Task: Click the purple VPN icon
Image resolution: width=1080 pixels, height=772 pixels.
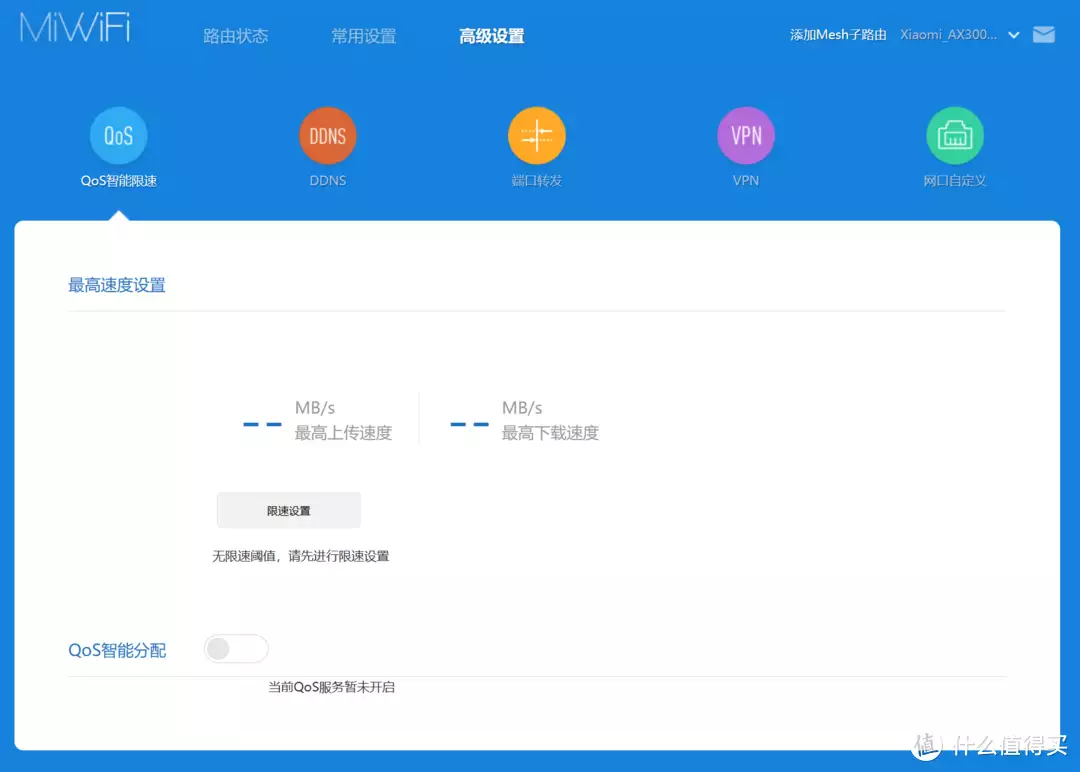Action: coord(745,135)
